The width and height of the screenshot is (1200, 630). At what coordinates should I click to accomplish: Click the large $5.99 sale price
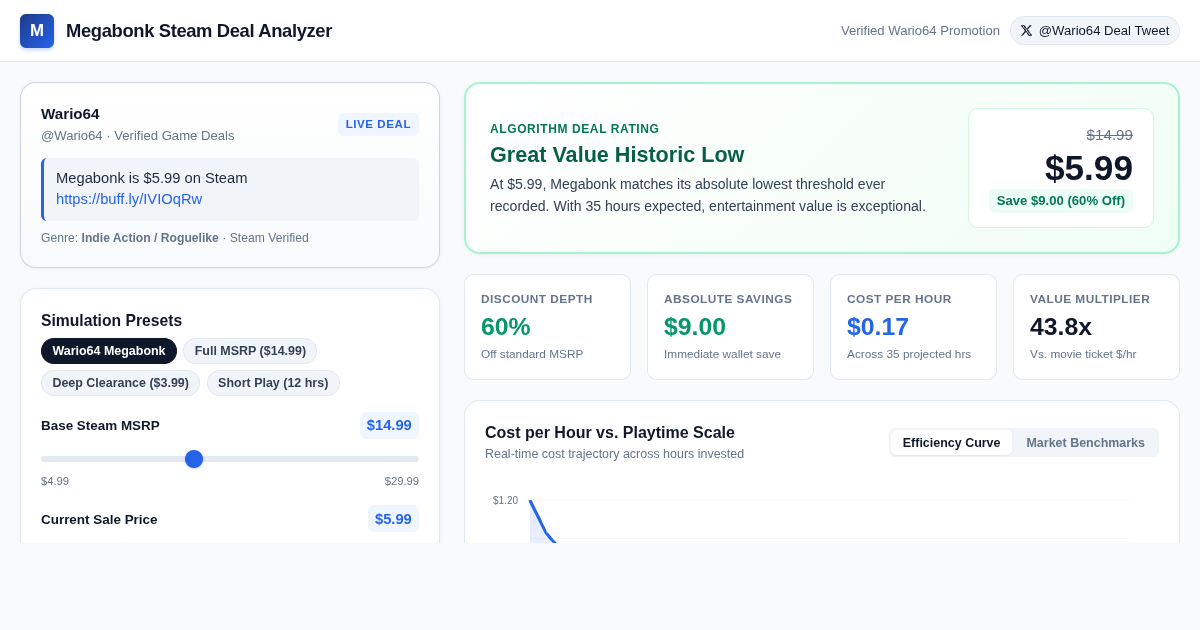[1089, 168]
